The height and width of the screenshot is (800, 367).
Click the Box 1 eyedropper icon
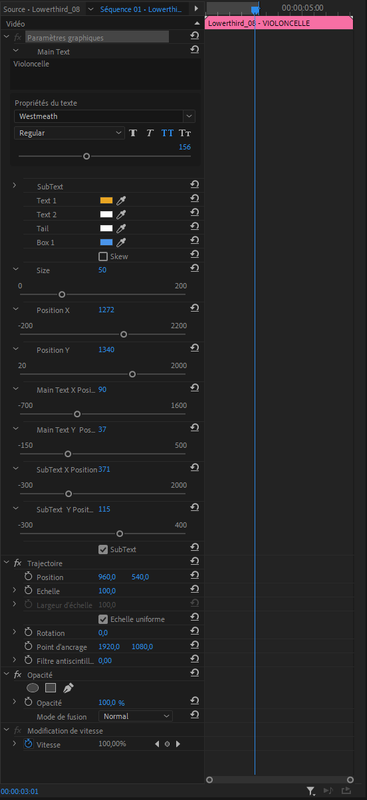pos(121,242)
